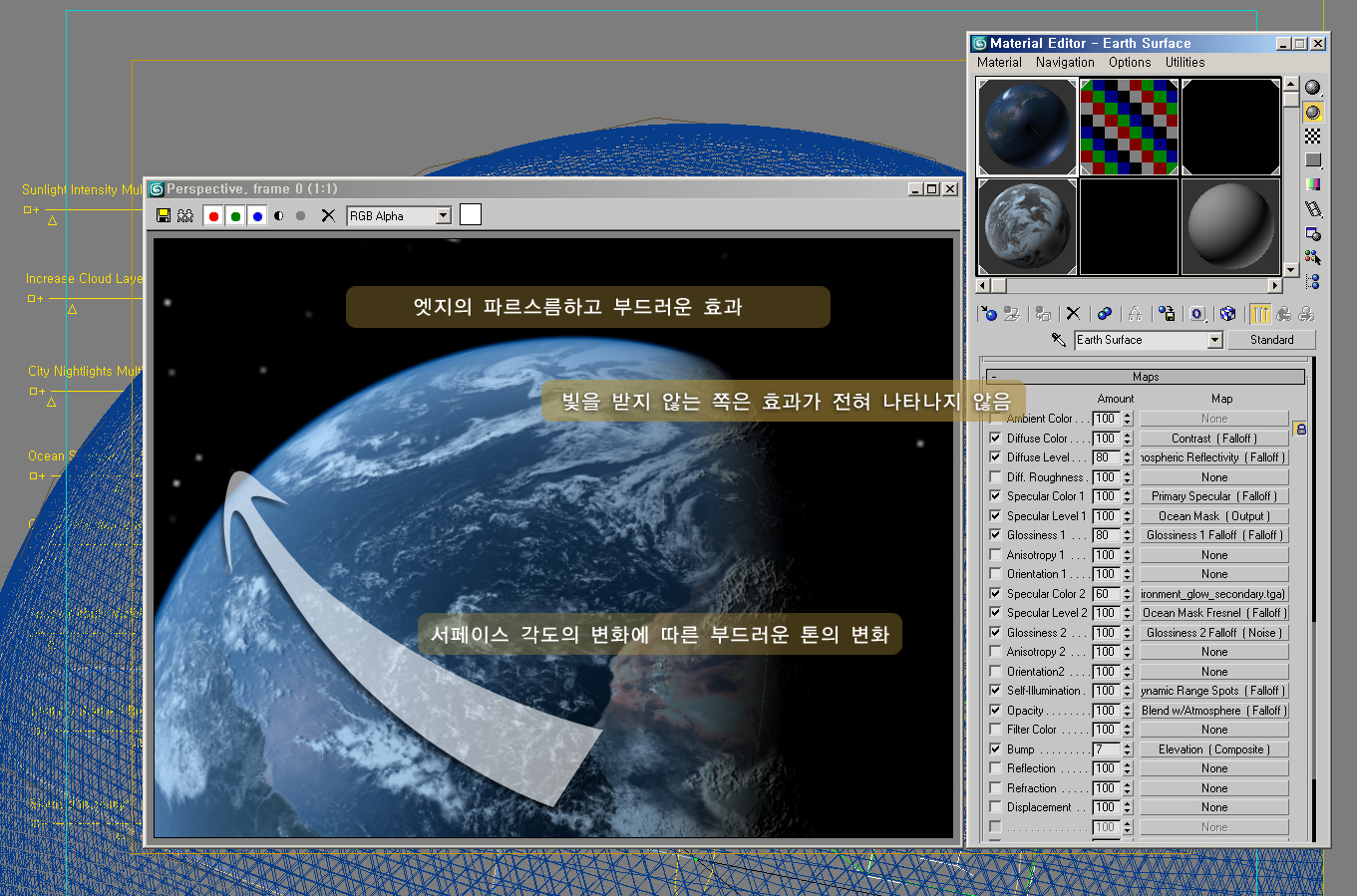Open the Options menu
The width and height of the screenshot is (1357, 896).
pos(1130,62)
